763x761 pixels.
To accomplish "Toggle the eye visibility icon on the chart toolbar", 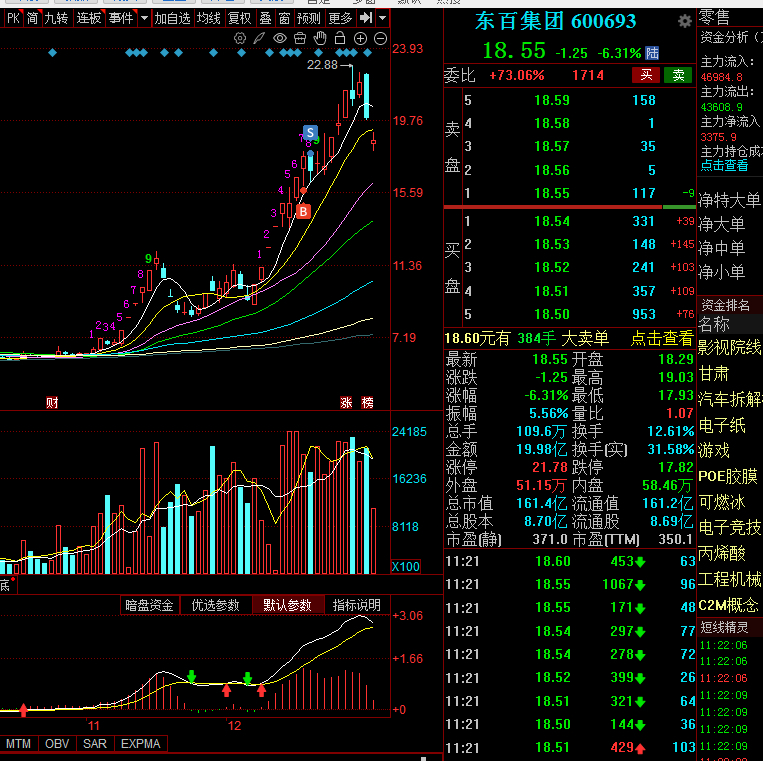I will 280,38.
